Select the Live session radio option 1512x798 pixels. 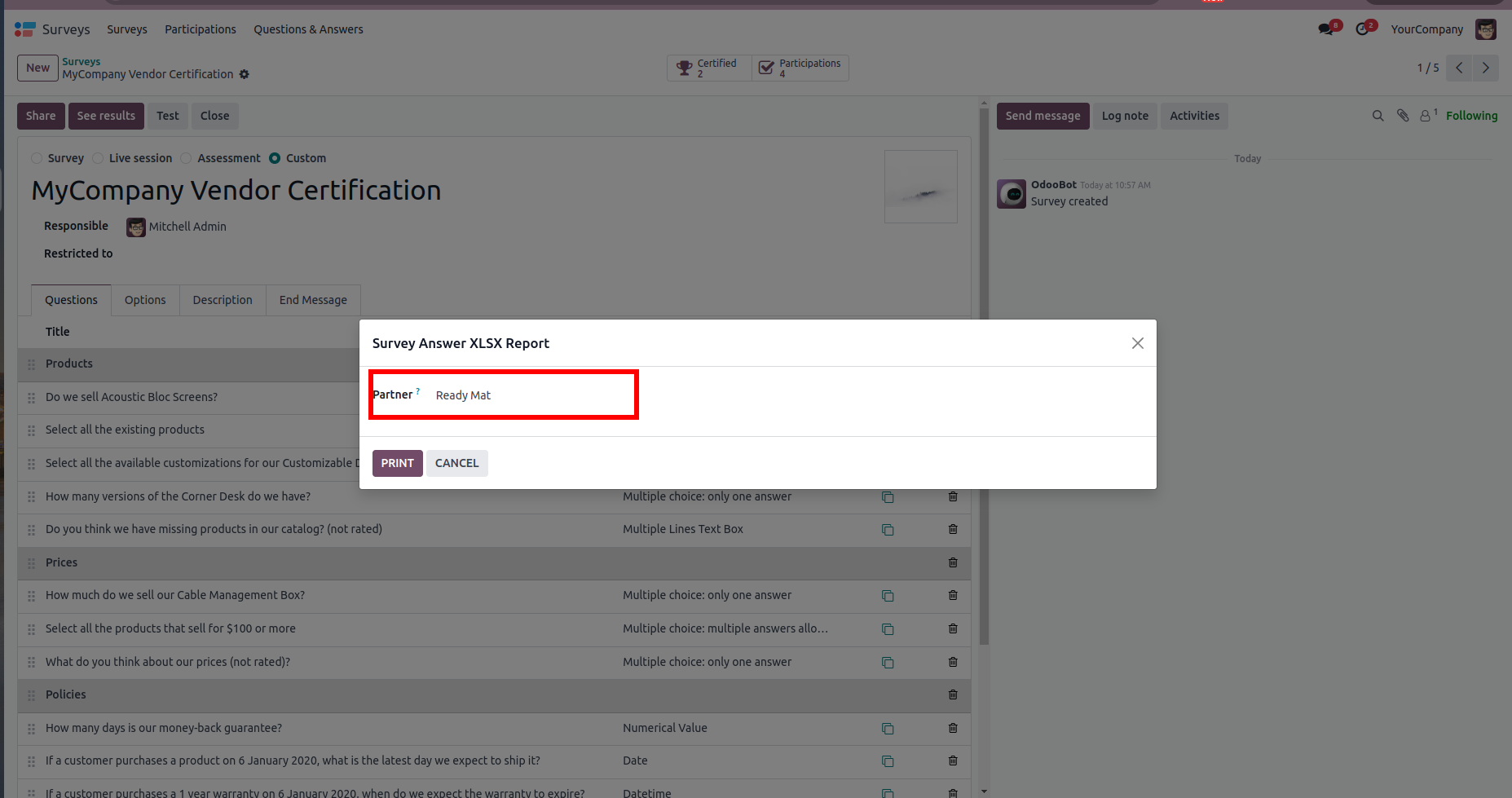click(98, 158)
